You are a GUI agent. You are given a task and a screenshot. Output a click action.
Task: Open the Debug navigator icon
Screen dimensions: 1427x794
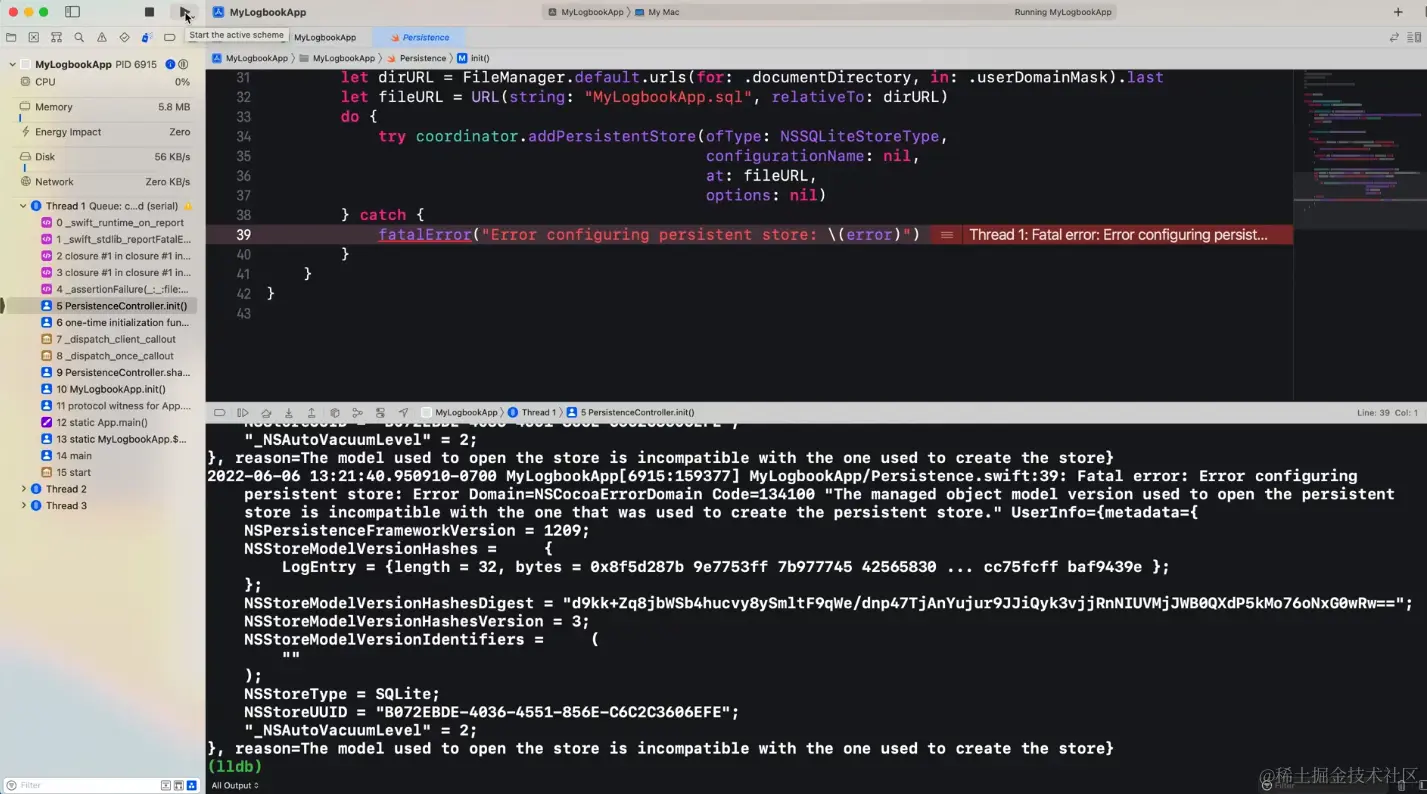[x=147, y=37]
